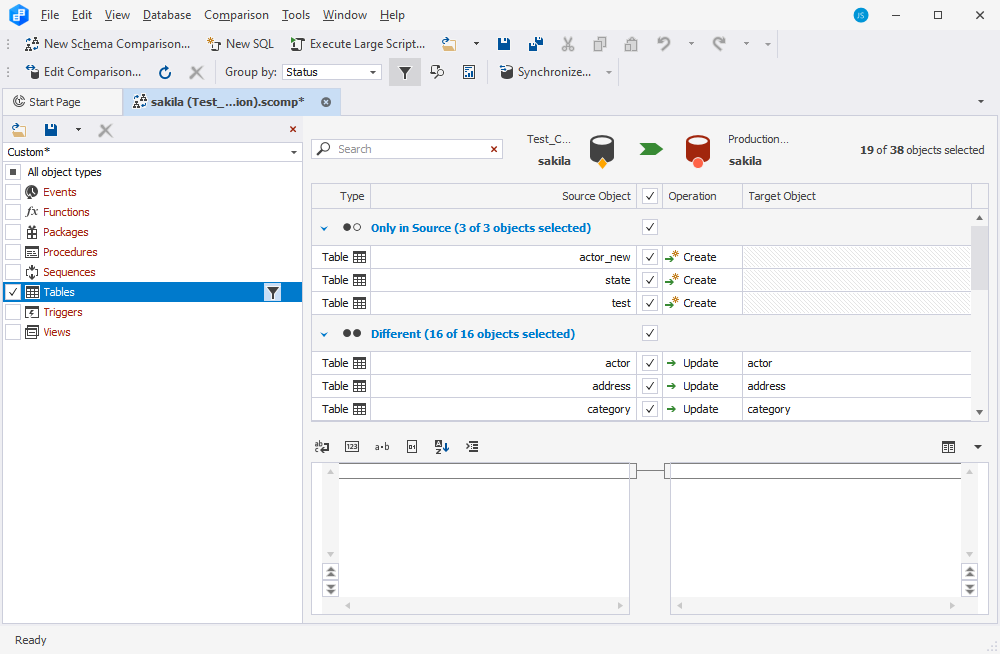Click the New SQL button
The image size is (1000, 654).
point(240,44)
